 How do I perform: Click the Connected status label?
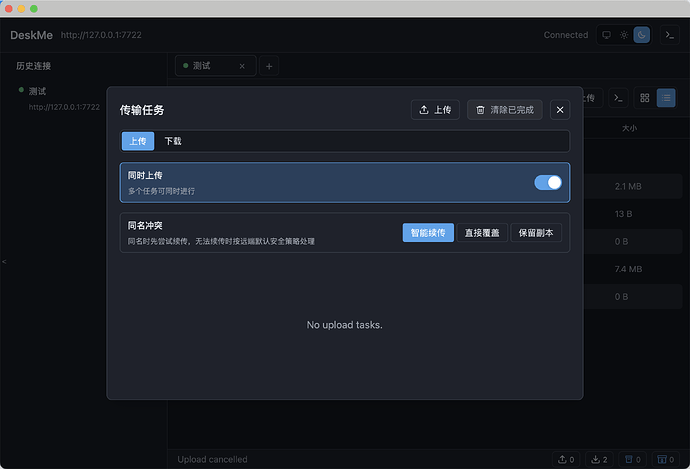pyautogui.click(x=565, y=35)
